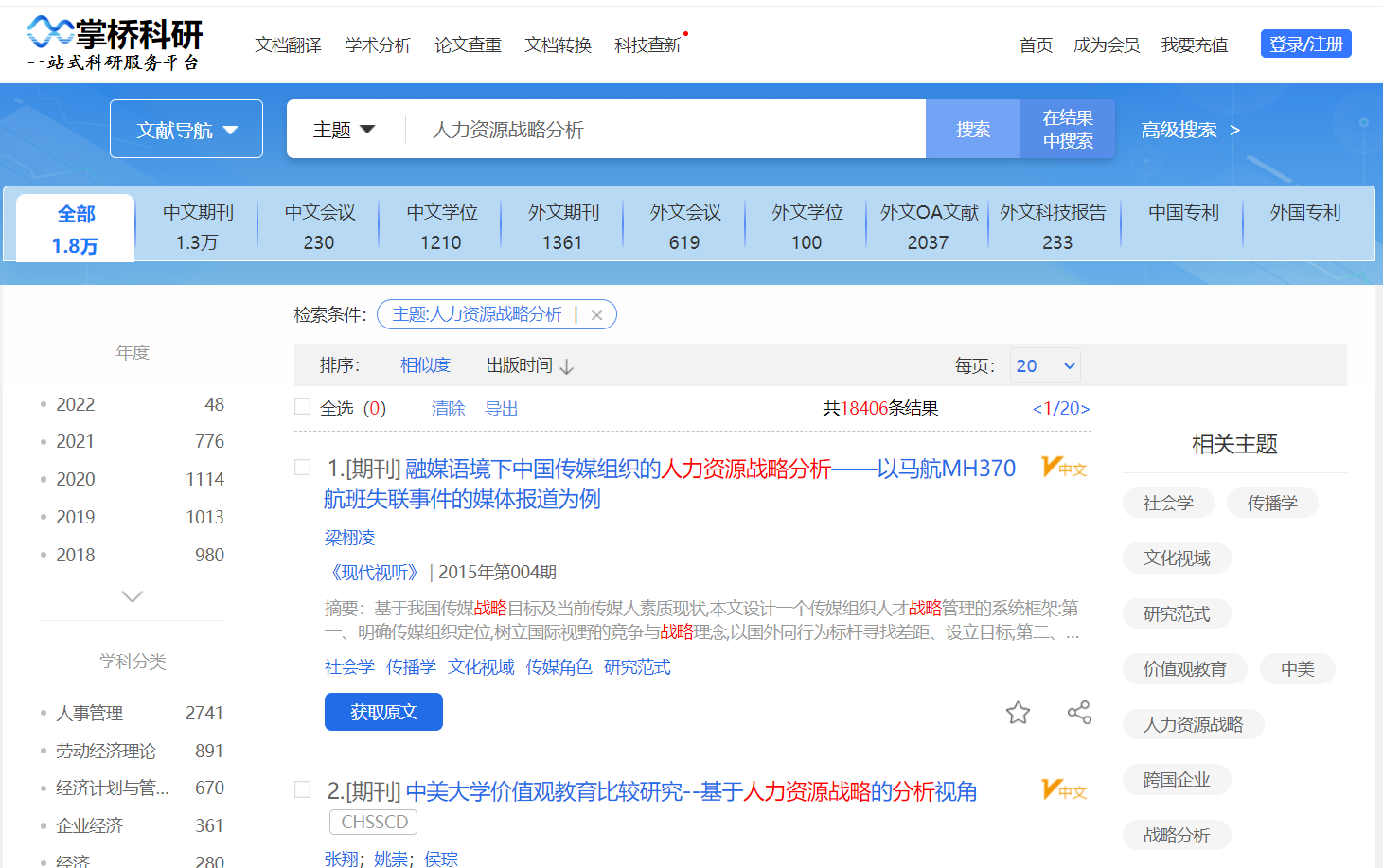Select the 外国专利 tab
Viewport: 1383px width, 868px height.
click(x=1305, y=213)
